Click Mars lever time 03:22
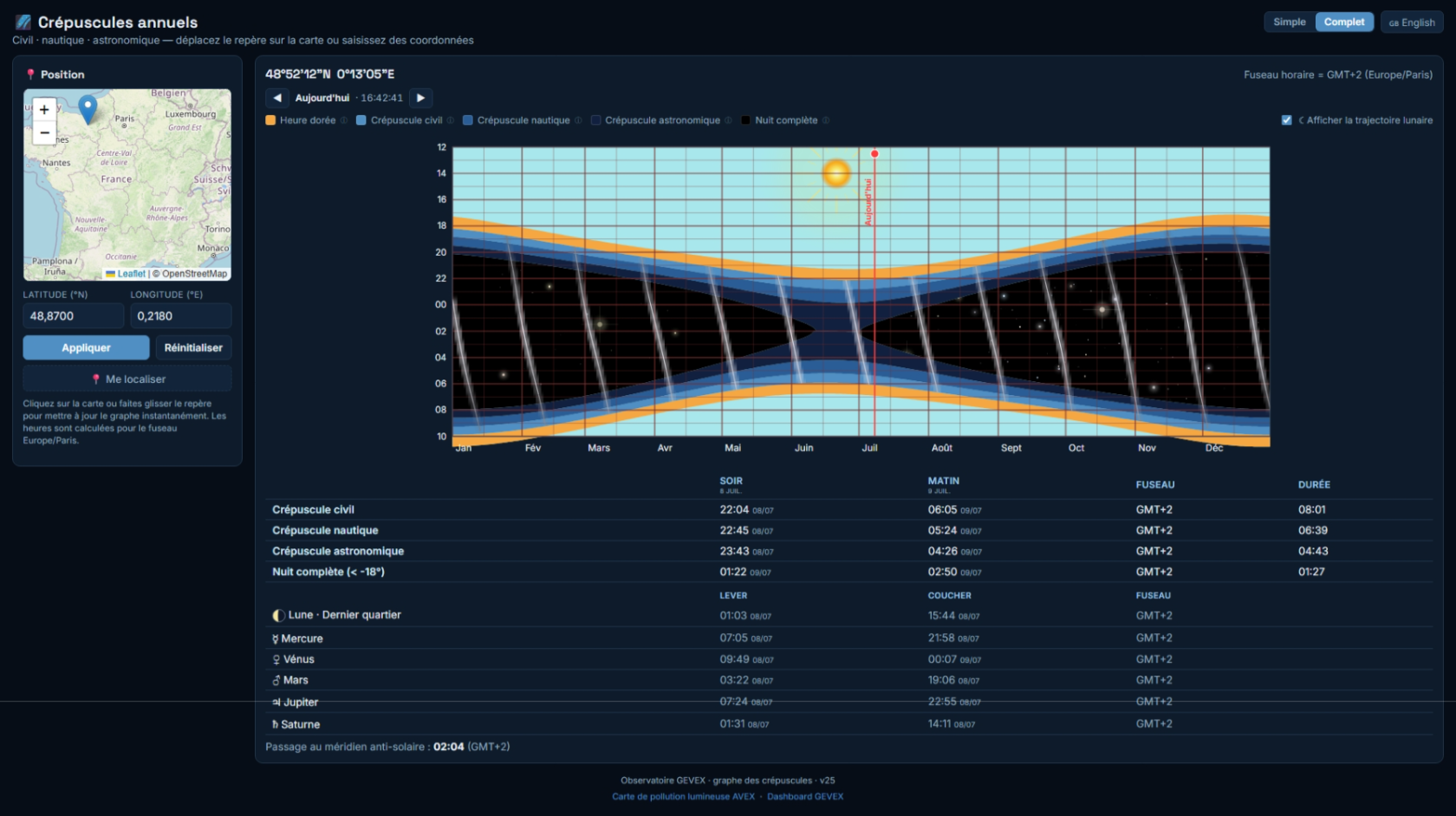Viewport: 1456px width, 816px height. click(x=734, y=681)
